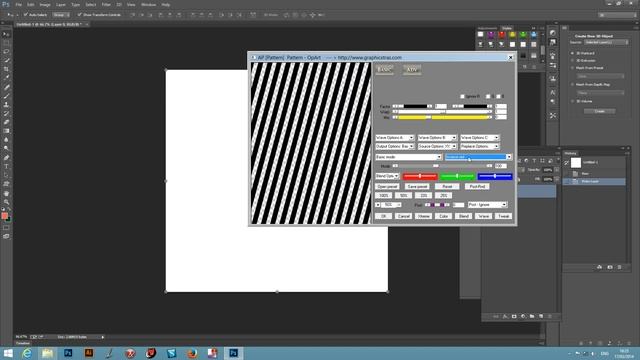Select the Hand tool
The image size is (640, 360).
[6, 193]
